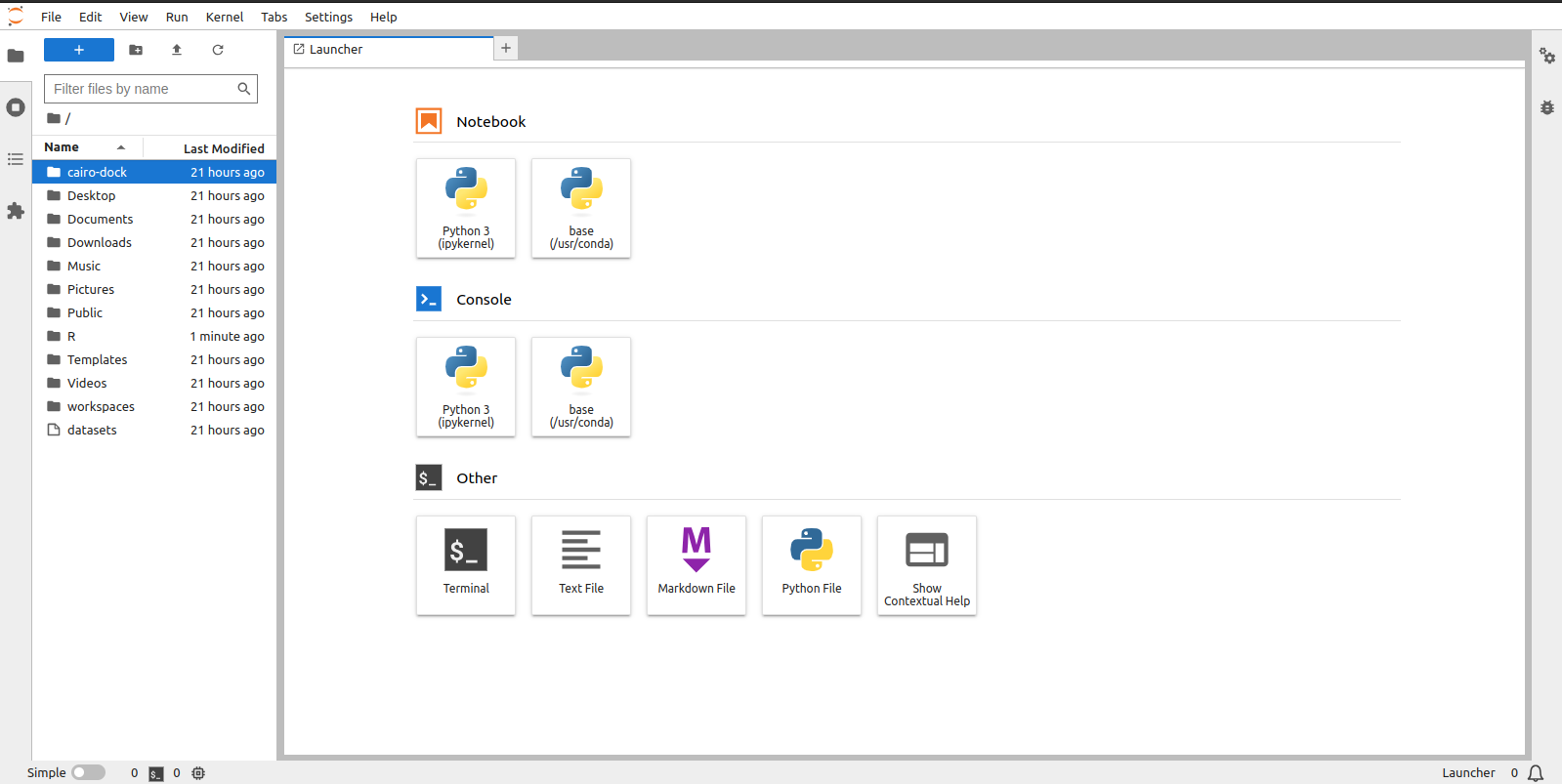Sort files by Name column header
This screenshot has height=784, width=1562.
coord(62,147)
